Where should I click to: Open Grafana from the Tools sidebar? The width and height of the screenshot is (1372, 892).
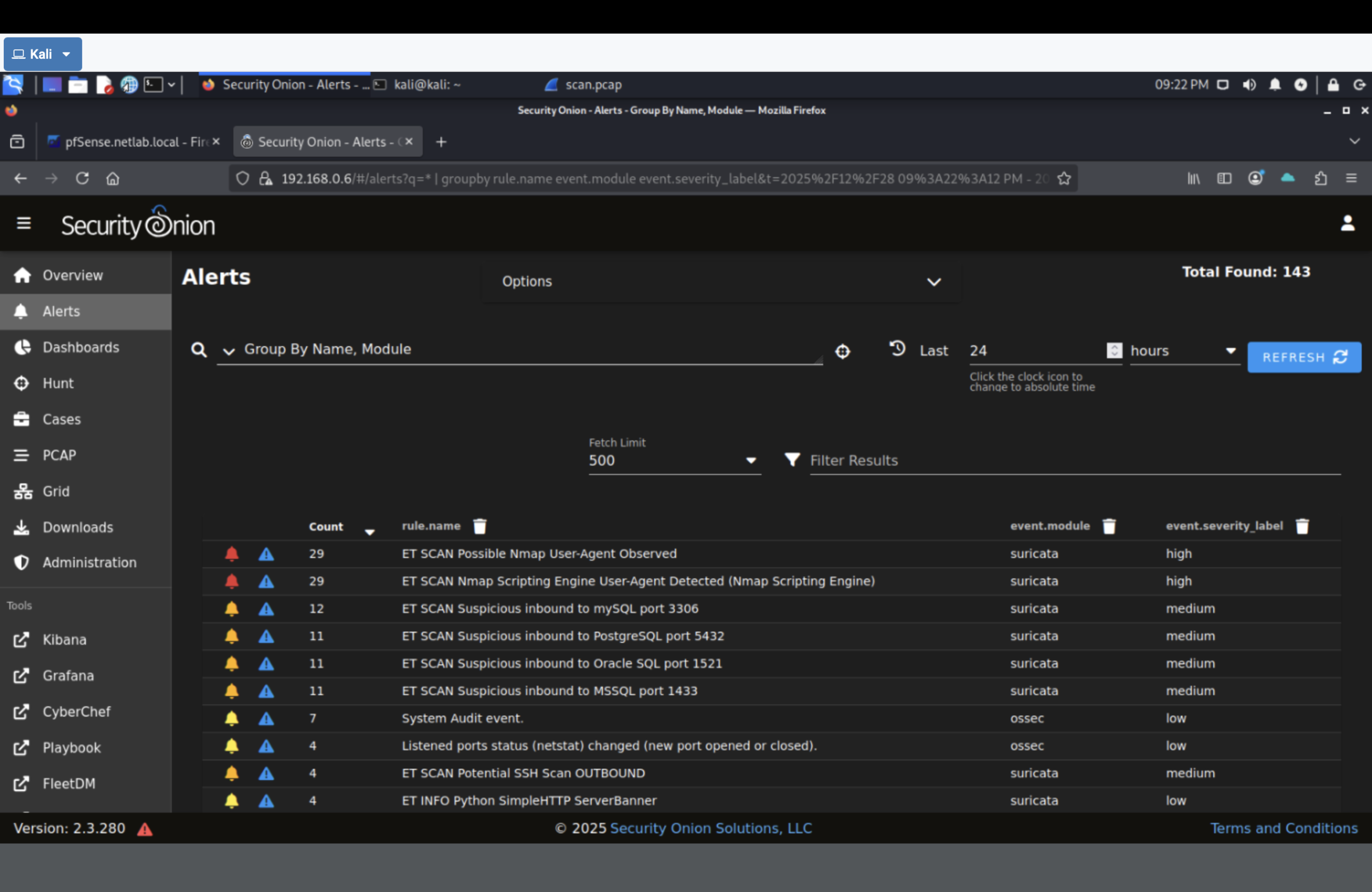(x=68, y=676)
